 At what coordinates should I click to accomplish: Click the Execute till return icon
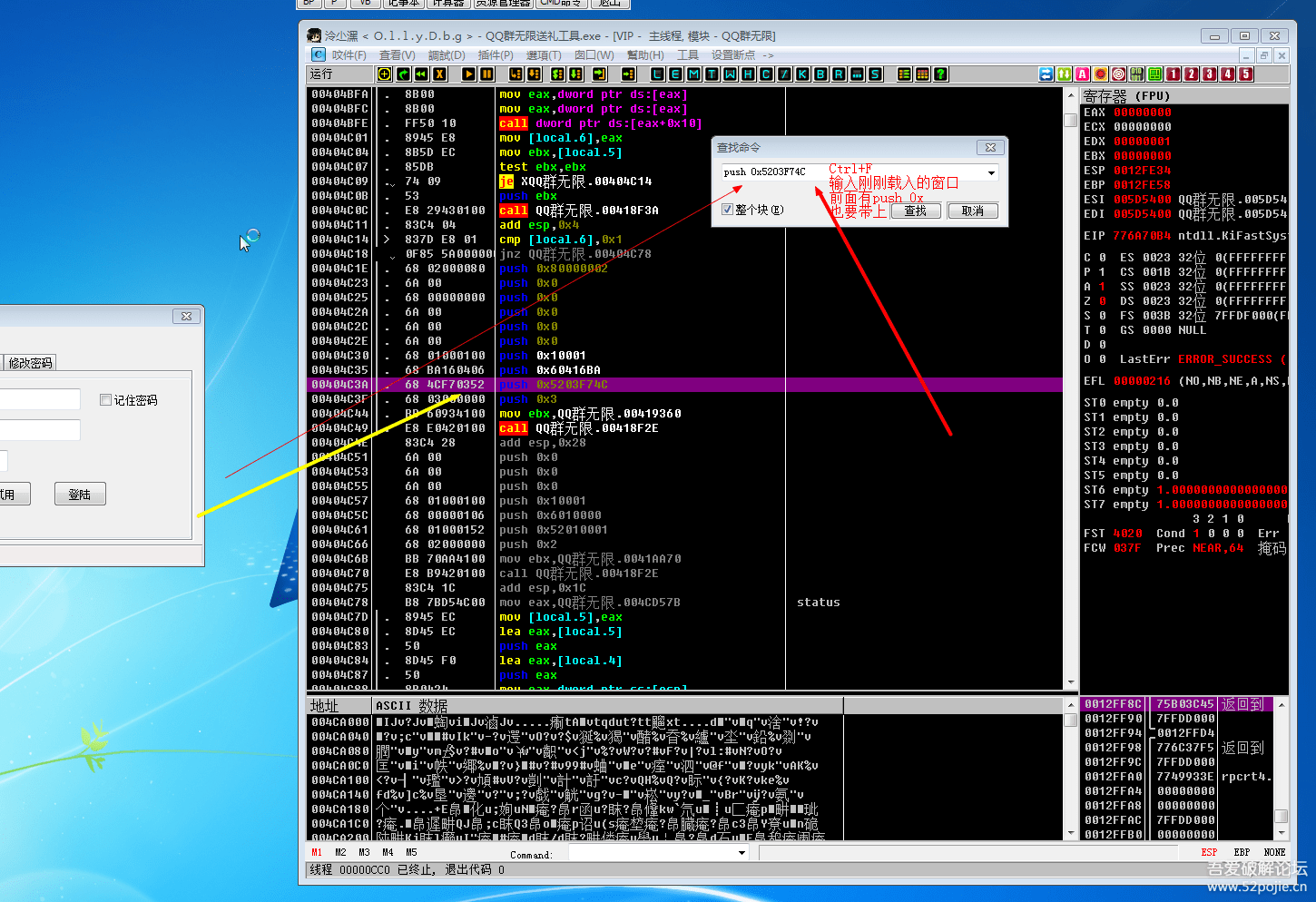599,74
